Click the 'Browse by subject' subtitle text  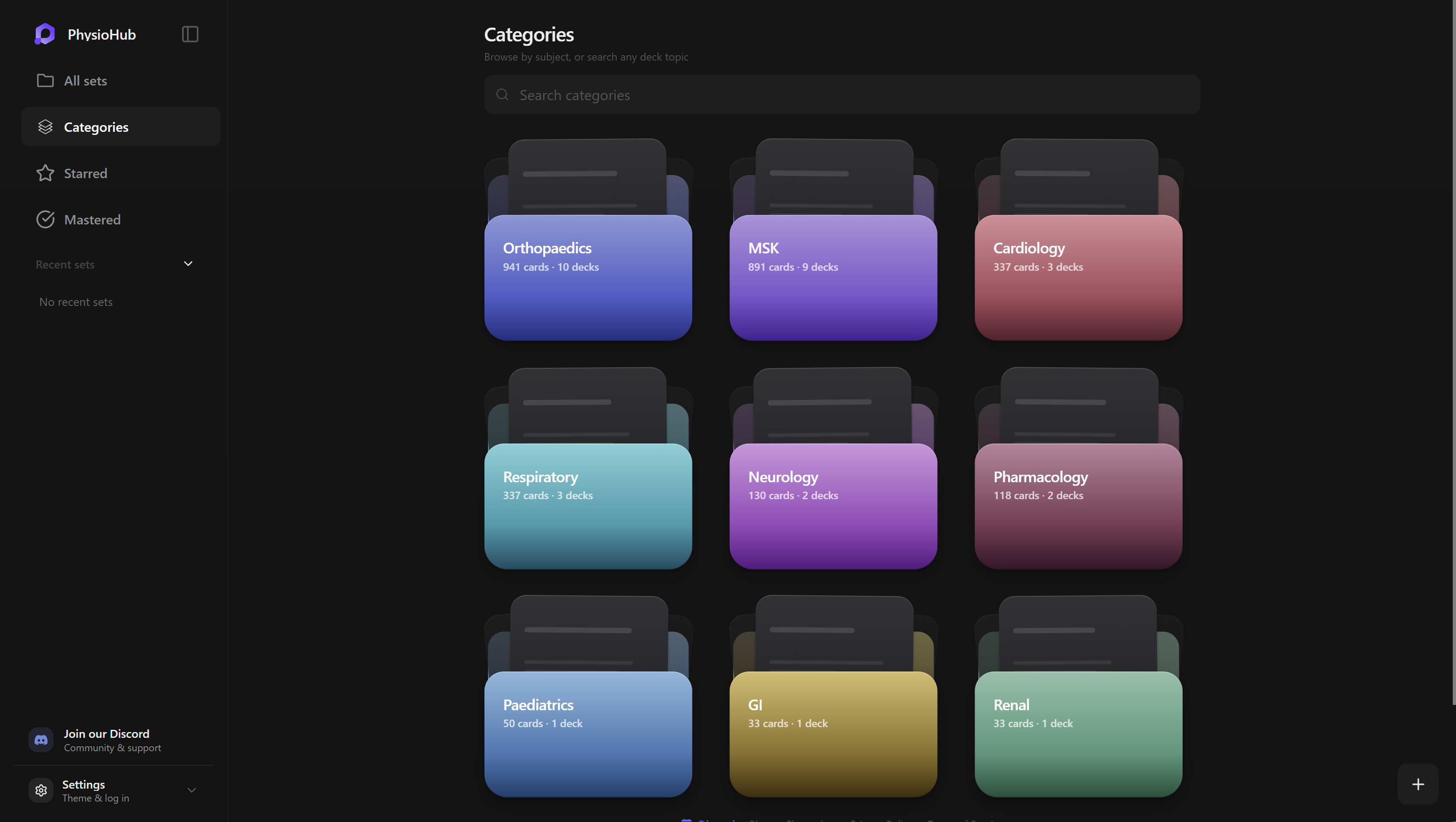coord(586,57)
